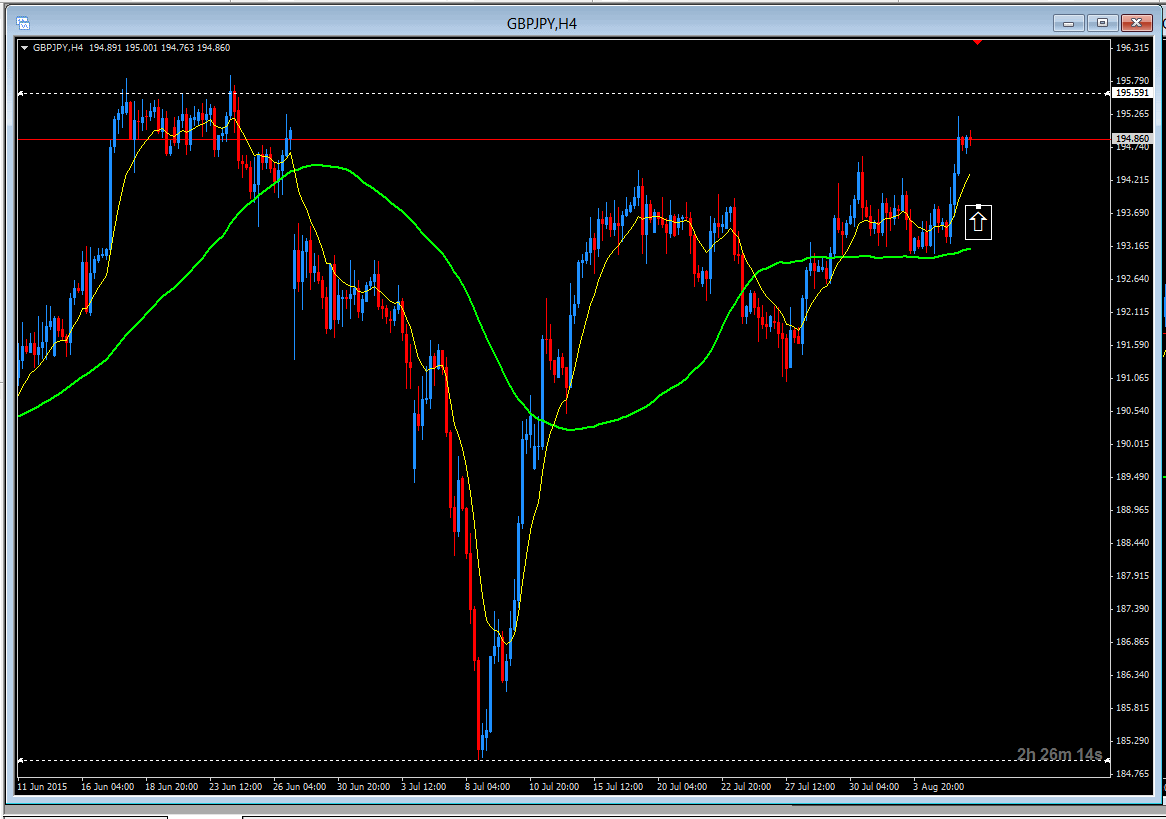The image size is (1166, 819).
Task: Click left-end arrow of upper dashed line
Action: [22, 93]
